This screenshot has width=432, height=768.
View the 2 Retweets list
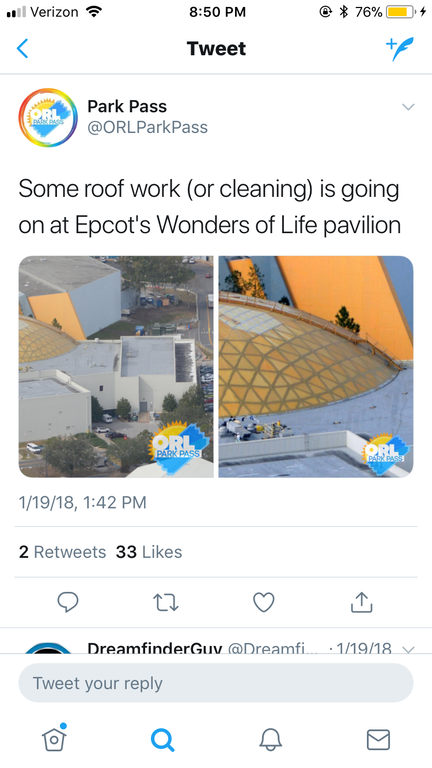tap(62, 552)
